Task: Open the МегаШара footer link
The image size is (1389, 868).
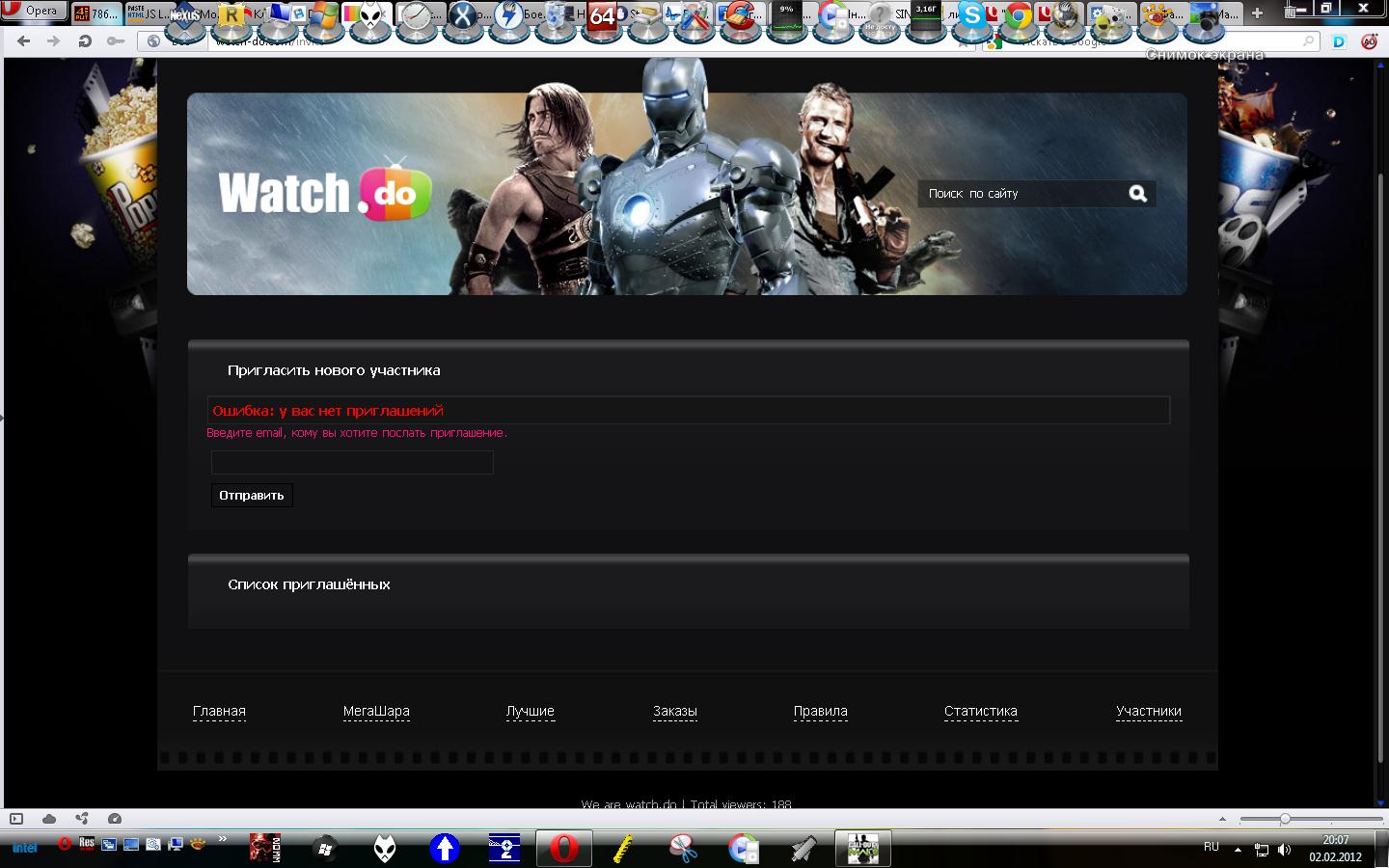Action: tap(376, 712)
